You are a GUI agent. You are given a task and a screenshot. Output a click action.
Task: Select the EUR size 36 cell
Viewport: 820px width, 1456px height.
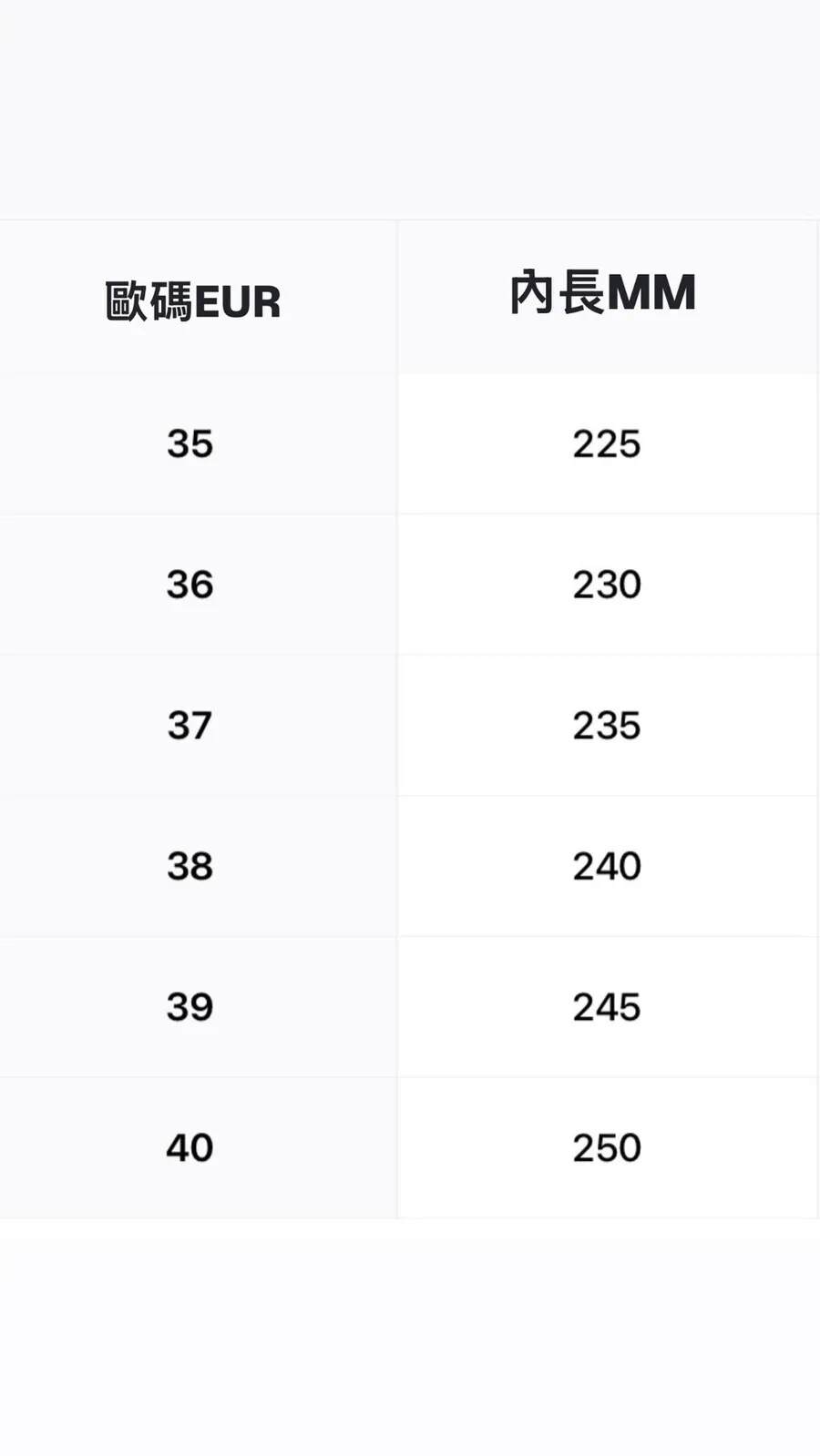[190, 585]
